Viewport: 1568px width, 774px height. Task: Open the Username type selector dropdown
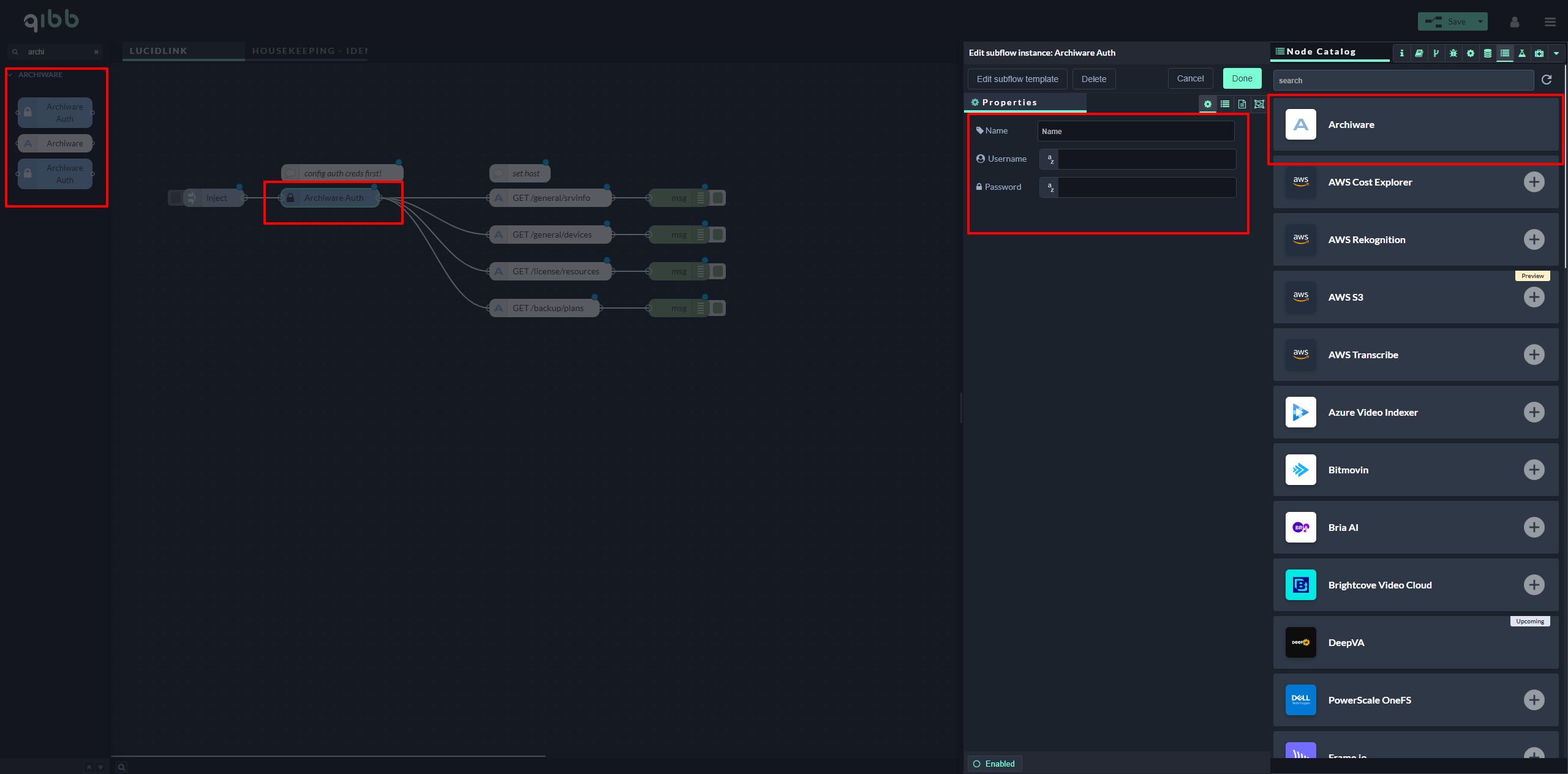[1049, 159]
